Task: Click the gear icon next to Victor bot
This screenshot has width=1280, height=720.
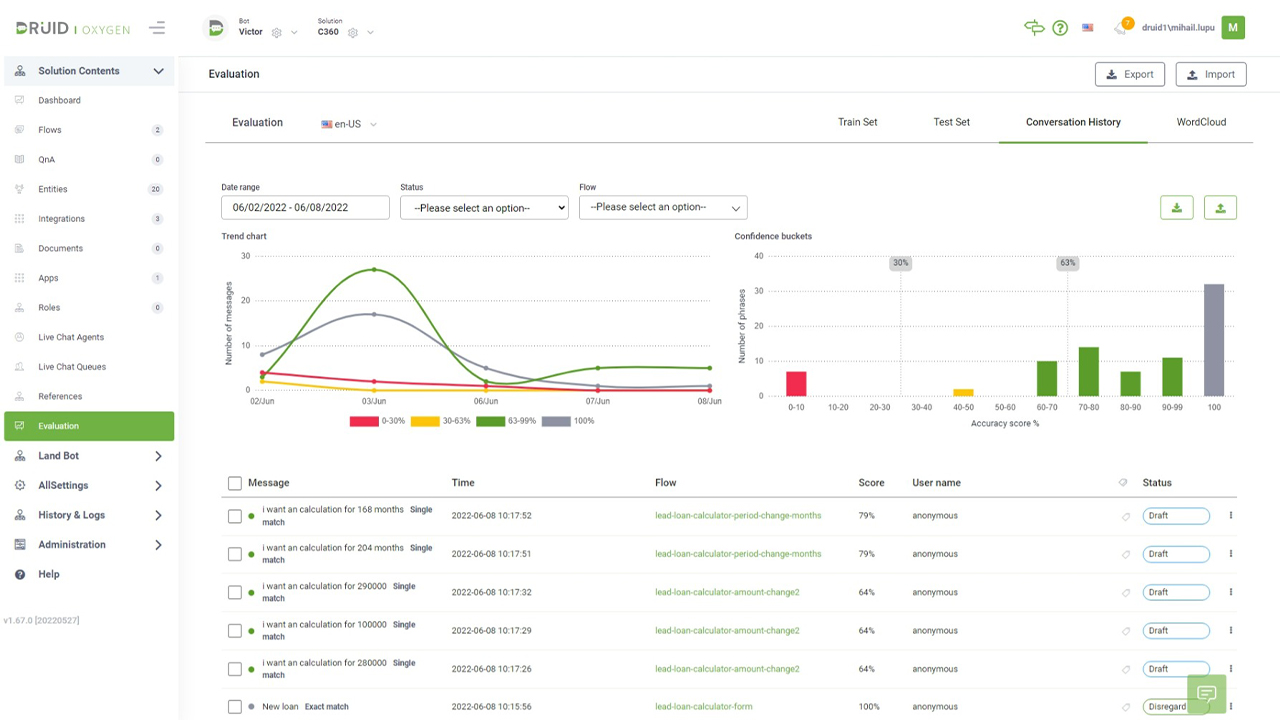Action: 277,32
